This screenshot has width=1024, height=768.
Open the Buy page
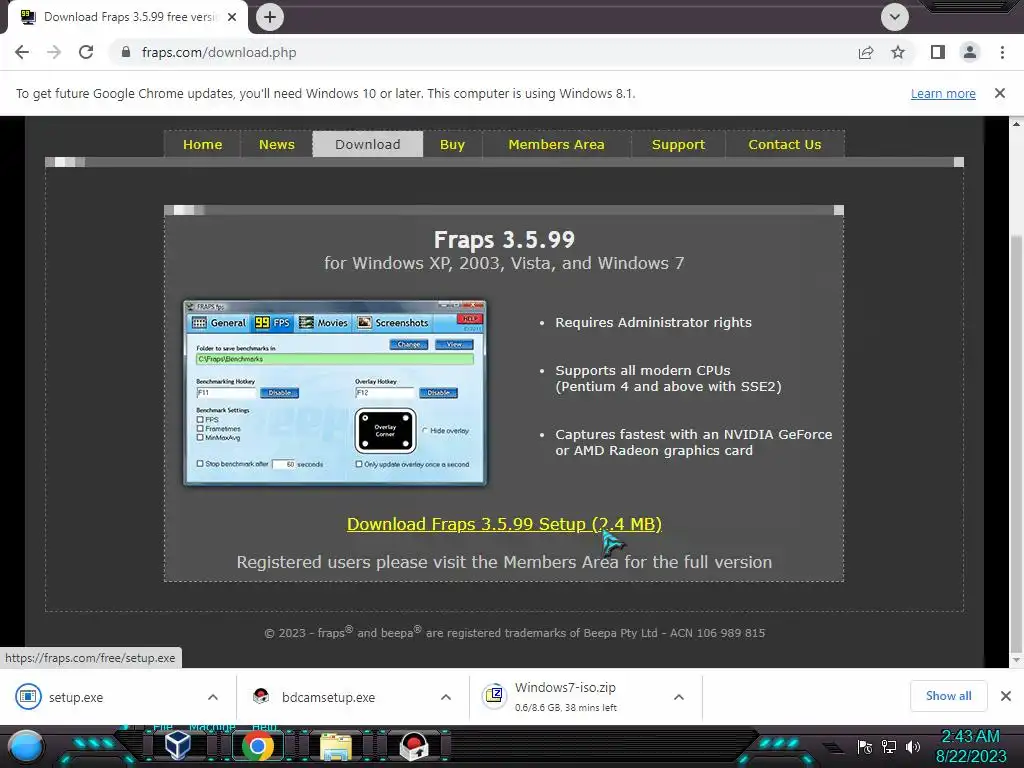[x=452, y=144]
